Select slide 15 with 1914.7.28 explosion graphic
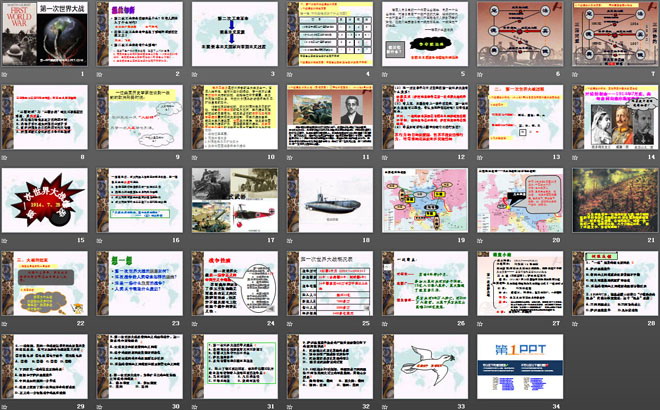Screen dimensions: 660x410 tap(45, 200)
